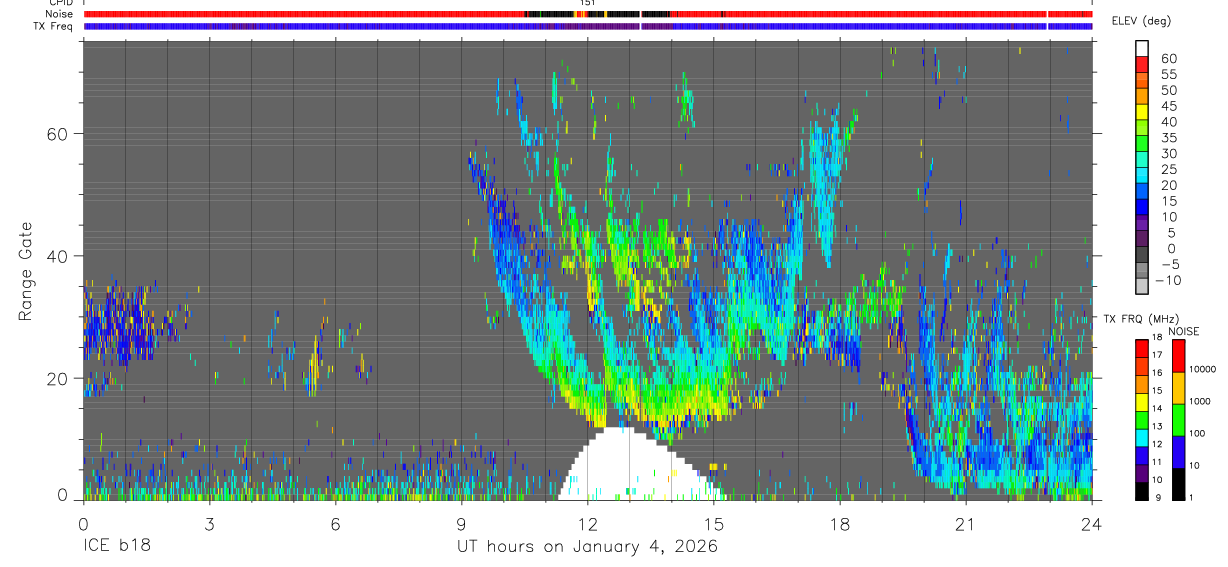
Task: Click the ELEV value "30"
Action: 1168,153
